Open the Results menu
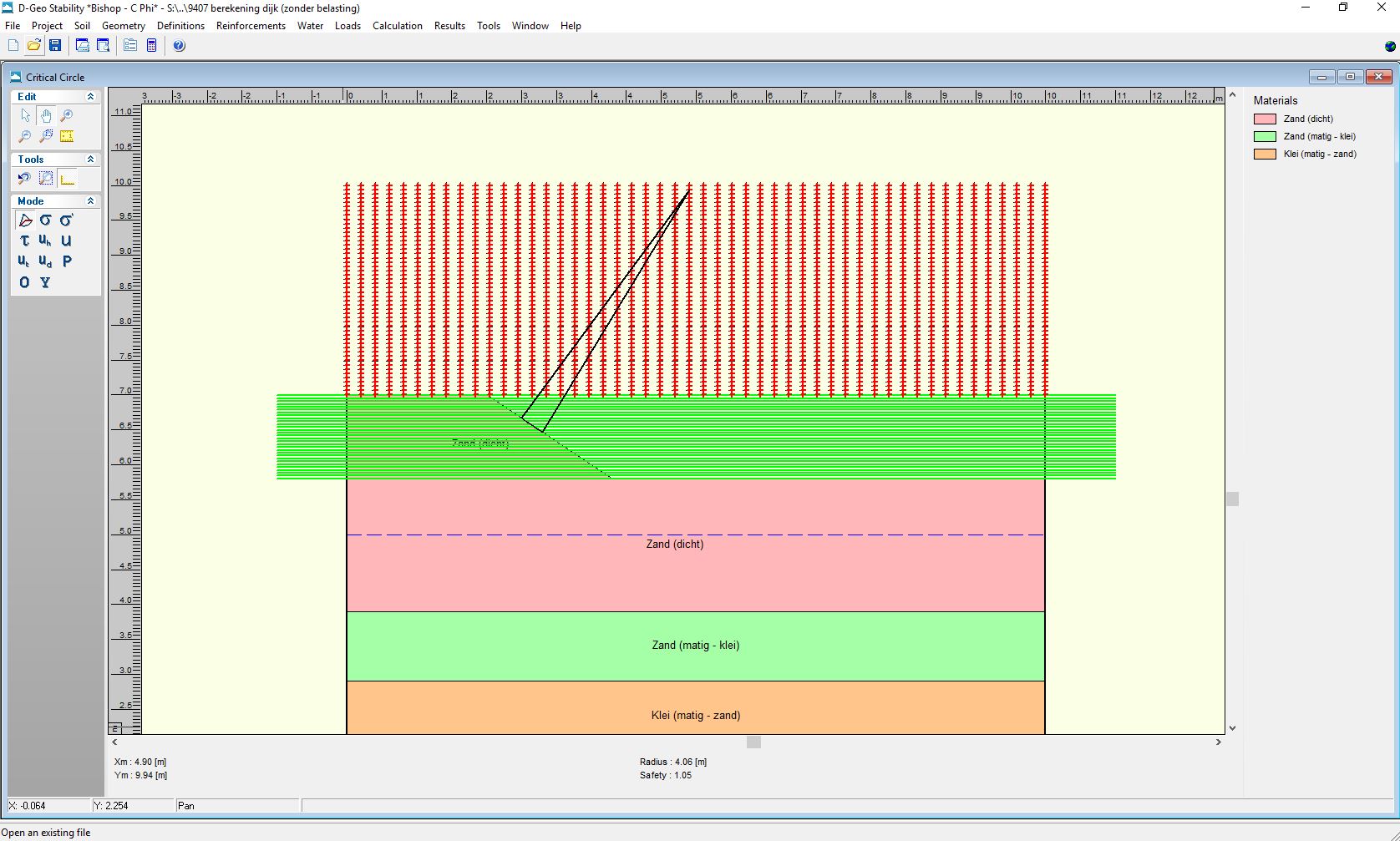Image resolution: width=1400 pixels, height=841 pixels. [449, 26]
